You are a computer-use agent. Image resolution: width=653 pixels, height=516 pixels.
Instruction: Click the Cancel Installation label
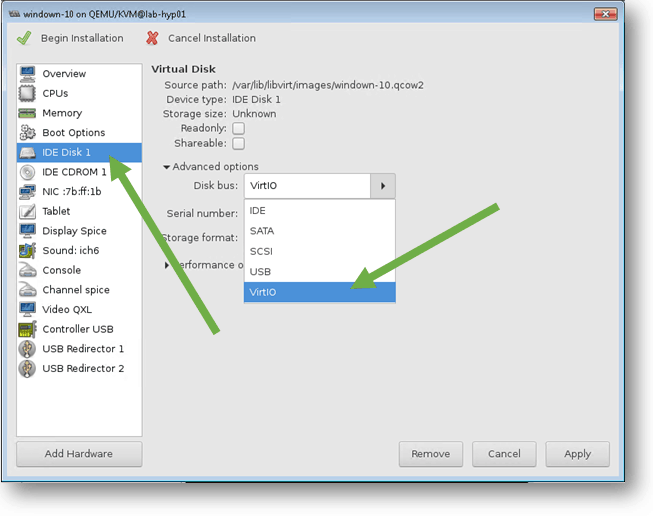pos(212,38)
